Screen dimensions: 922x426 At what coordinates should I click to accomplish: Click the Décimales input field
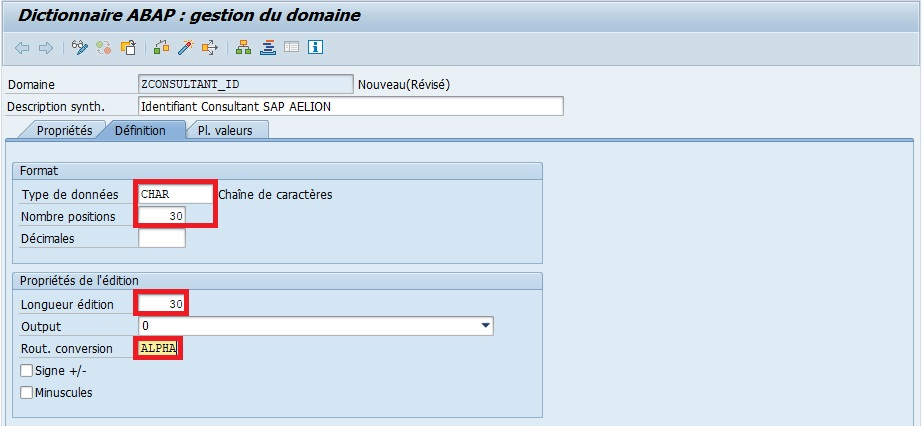(162, 239)
